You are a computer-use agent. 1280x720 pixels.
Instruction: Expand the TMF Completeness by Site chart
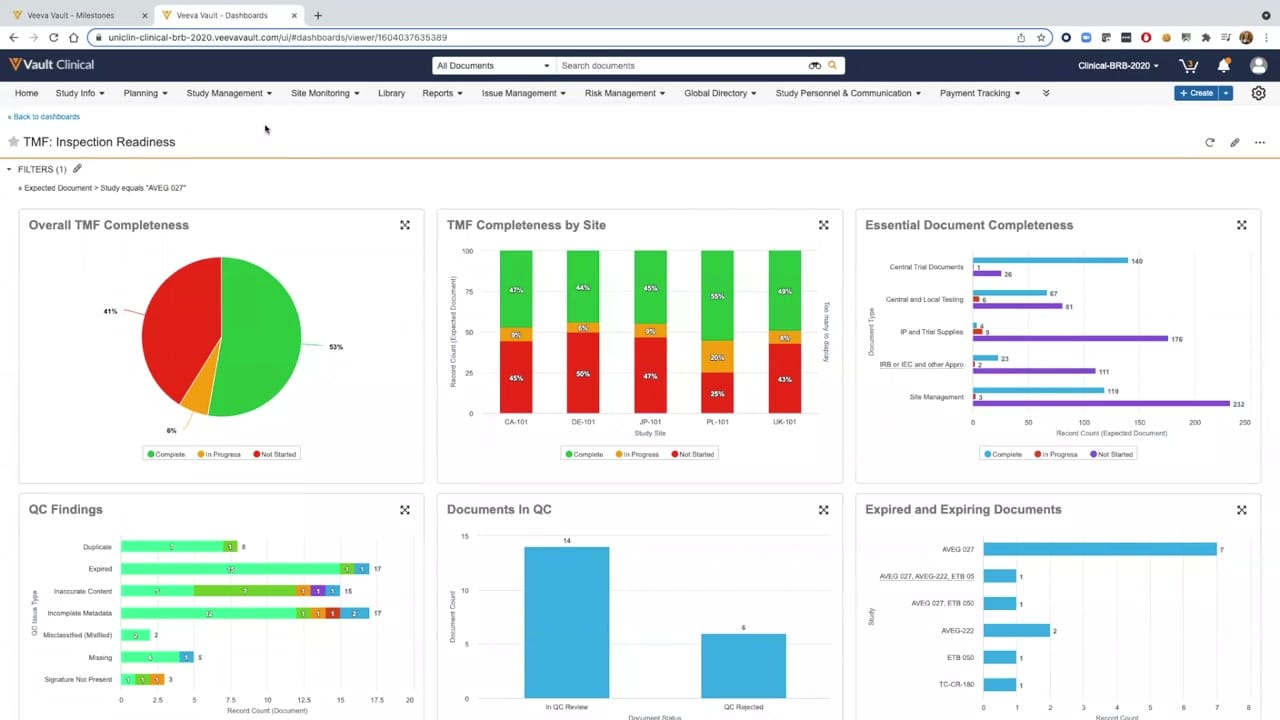tap(823, 225)
